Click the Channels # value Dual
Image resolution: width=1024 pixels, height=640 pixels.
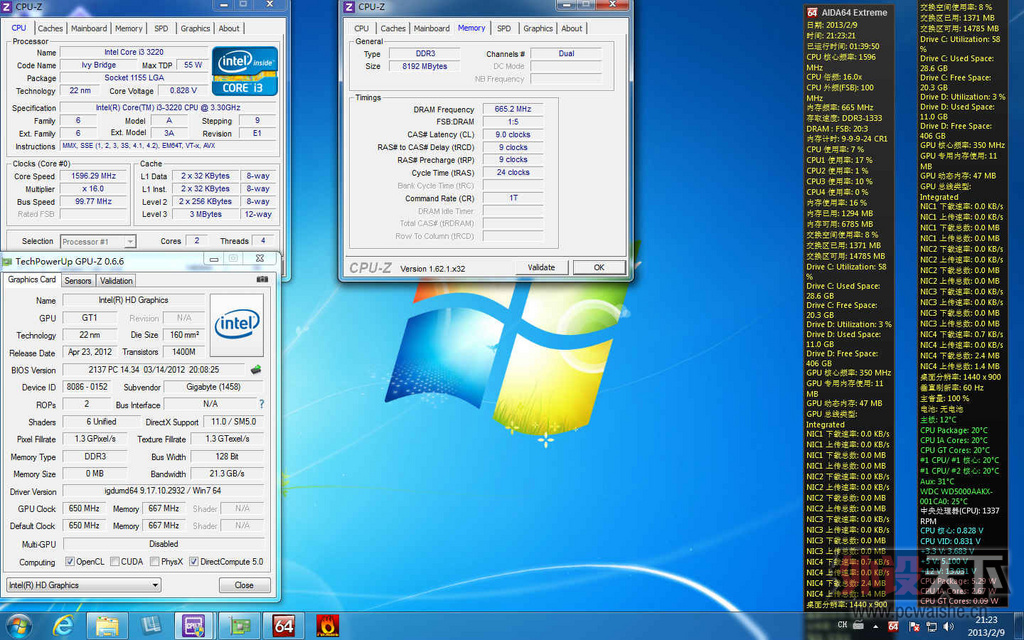click(566, 54)
